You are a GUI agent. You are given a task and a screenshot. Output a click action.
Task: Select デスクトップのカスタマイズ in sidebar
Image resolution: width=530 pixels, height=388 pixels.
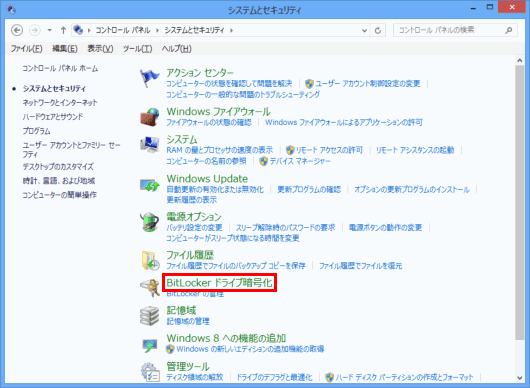[58, 167]
